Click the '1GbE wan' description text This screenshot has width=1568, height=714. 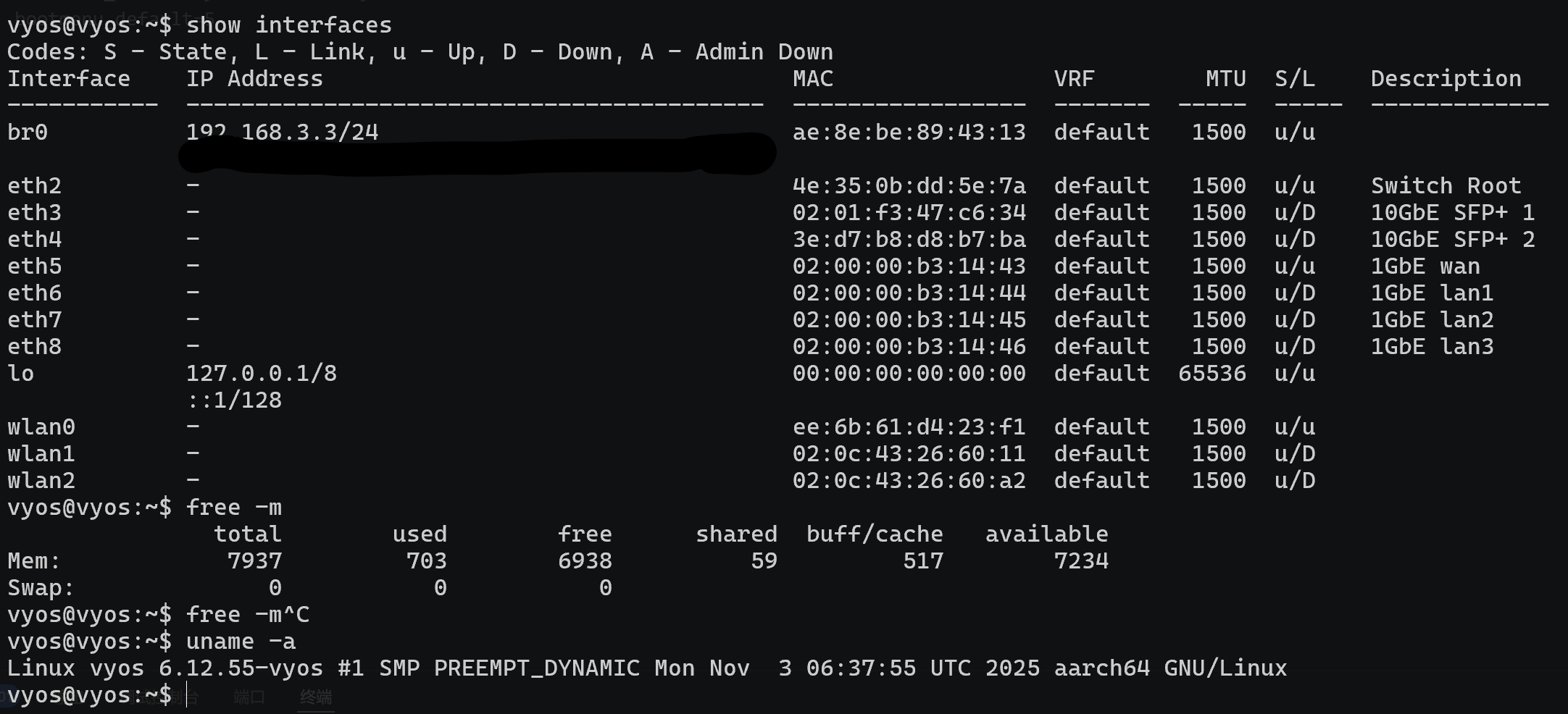pos(1425,266)
